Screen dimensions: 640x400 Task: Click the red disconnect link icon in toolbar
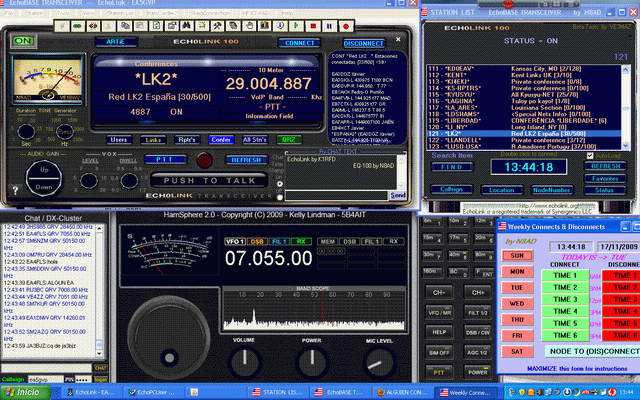coord(93,26)
